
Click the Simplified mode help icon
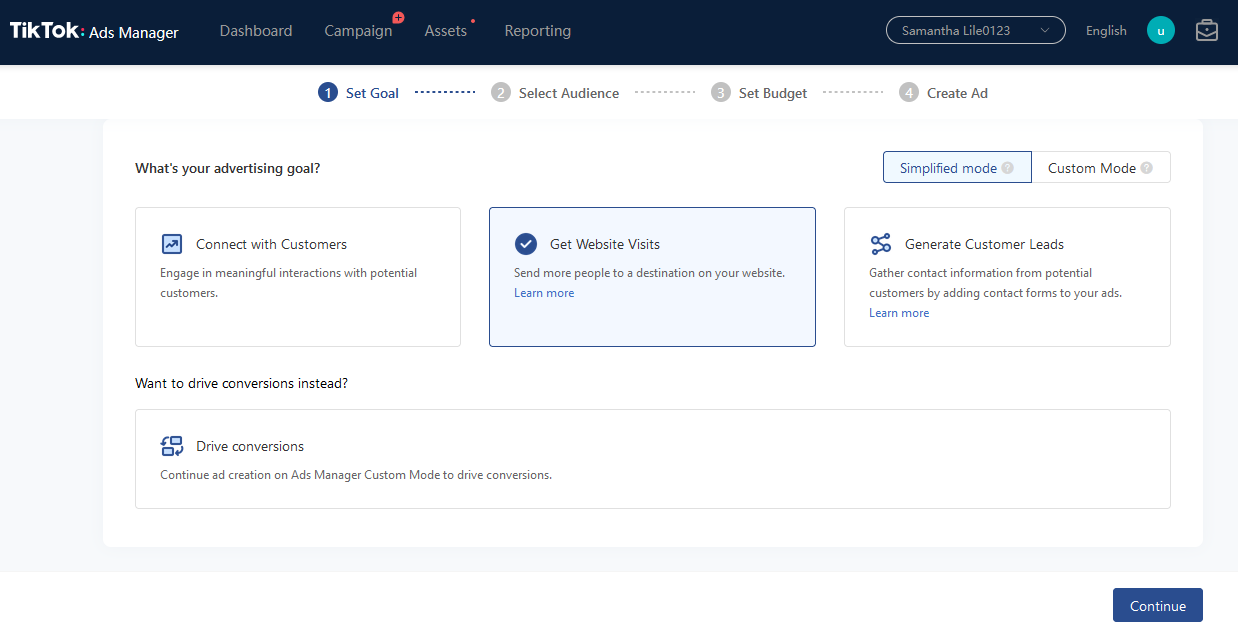1008,168
